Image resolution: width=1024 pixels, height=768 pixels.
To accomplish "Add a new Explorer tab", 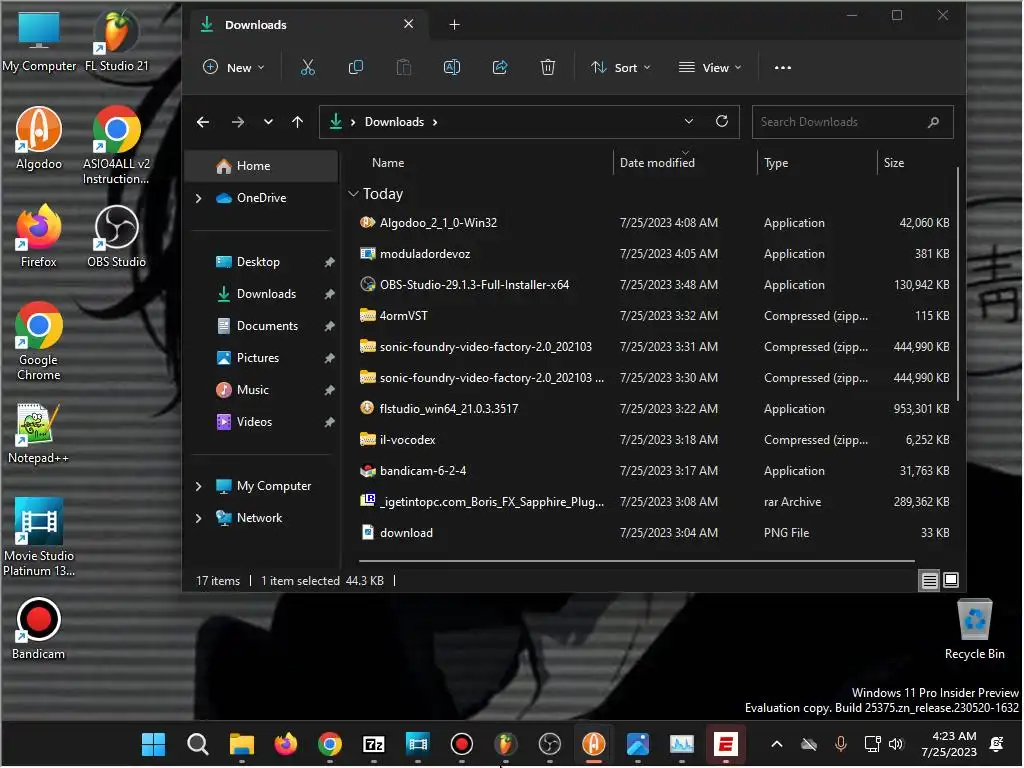I will coord(455,25).
